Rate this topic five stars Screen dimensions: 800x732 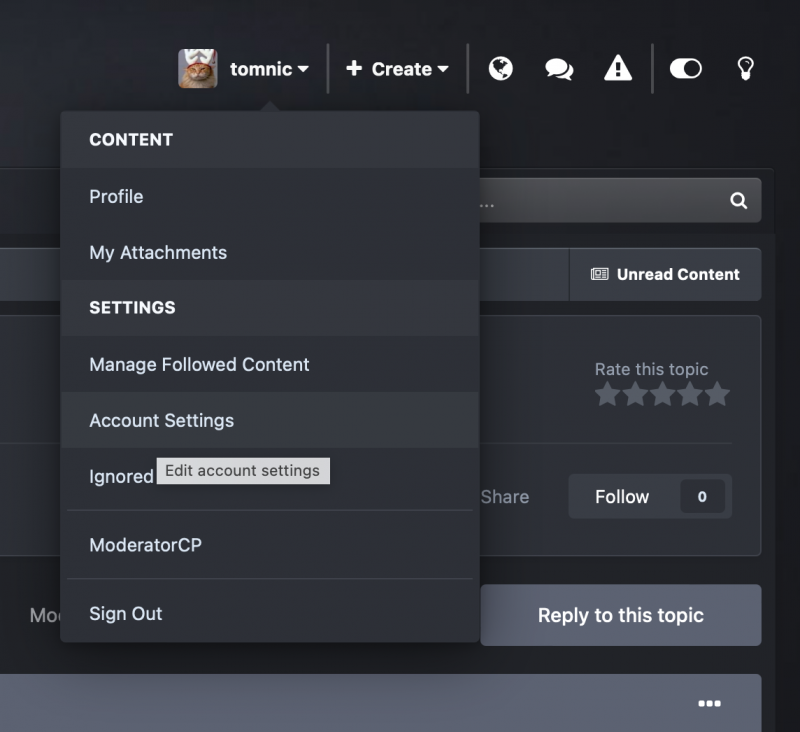click(x=718, y=395)
